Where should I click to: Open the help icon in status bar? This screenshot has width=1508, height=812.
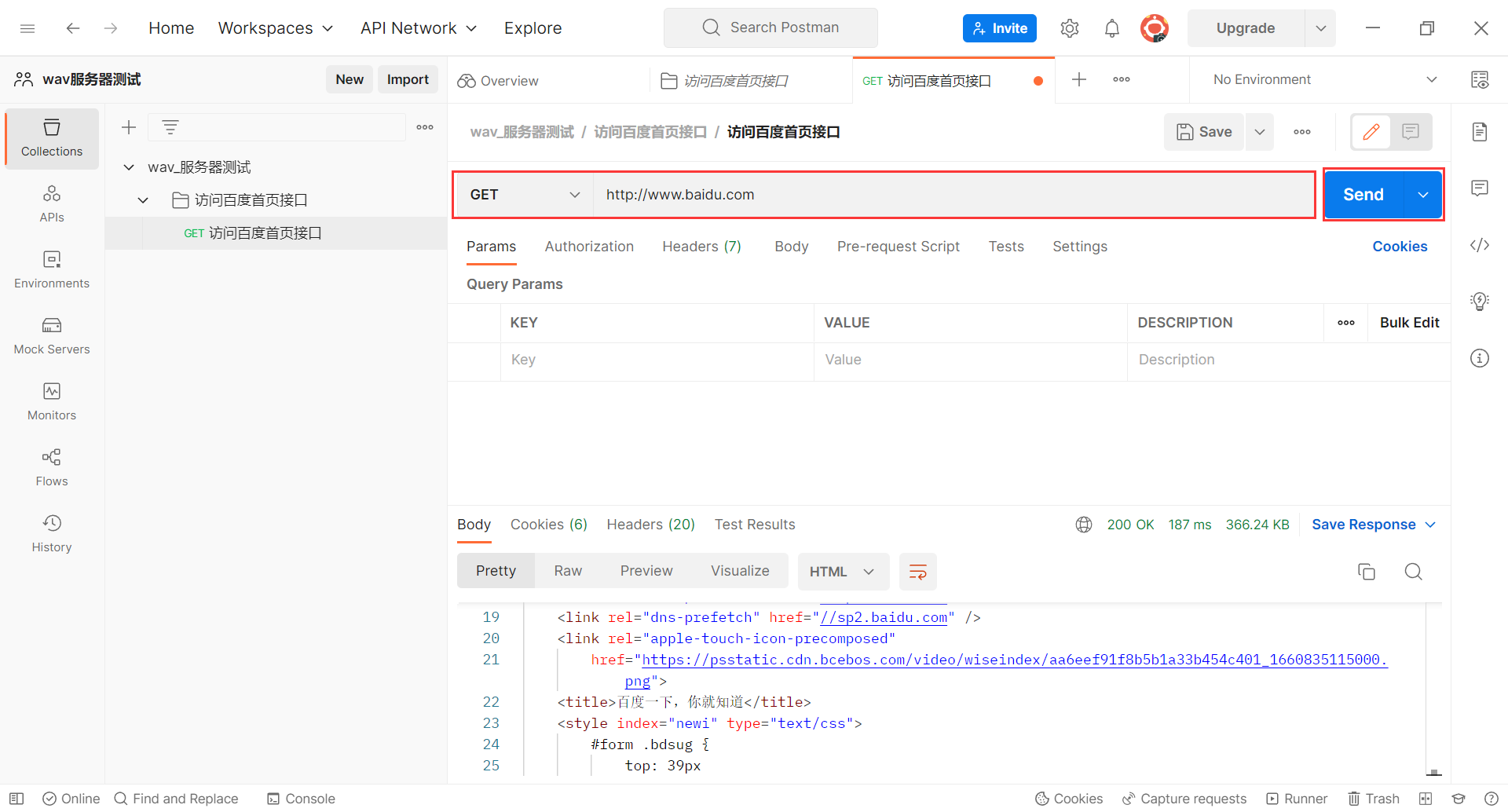coord(1492,799)
